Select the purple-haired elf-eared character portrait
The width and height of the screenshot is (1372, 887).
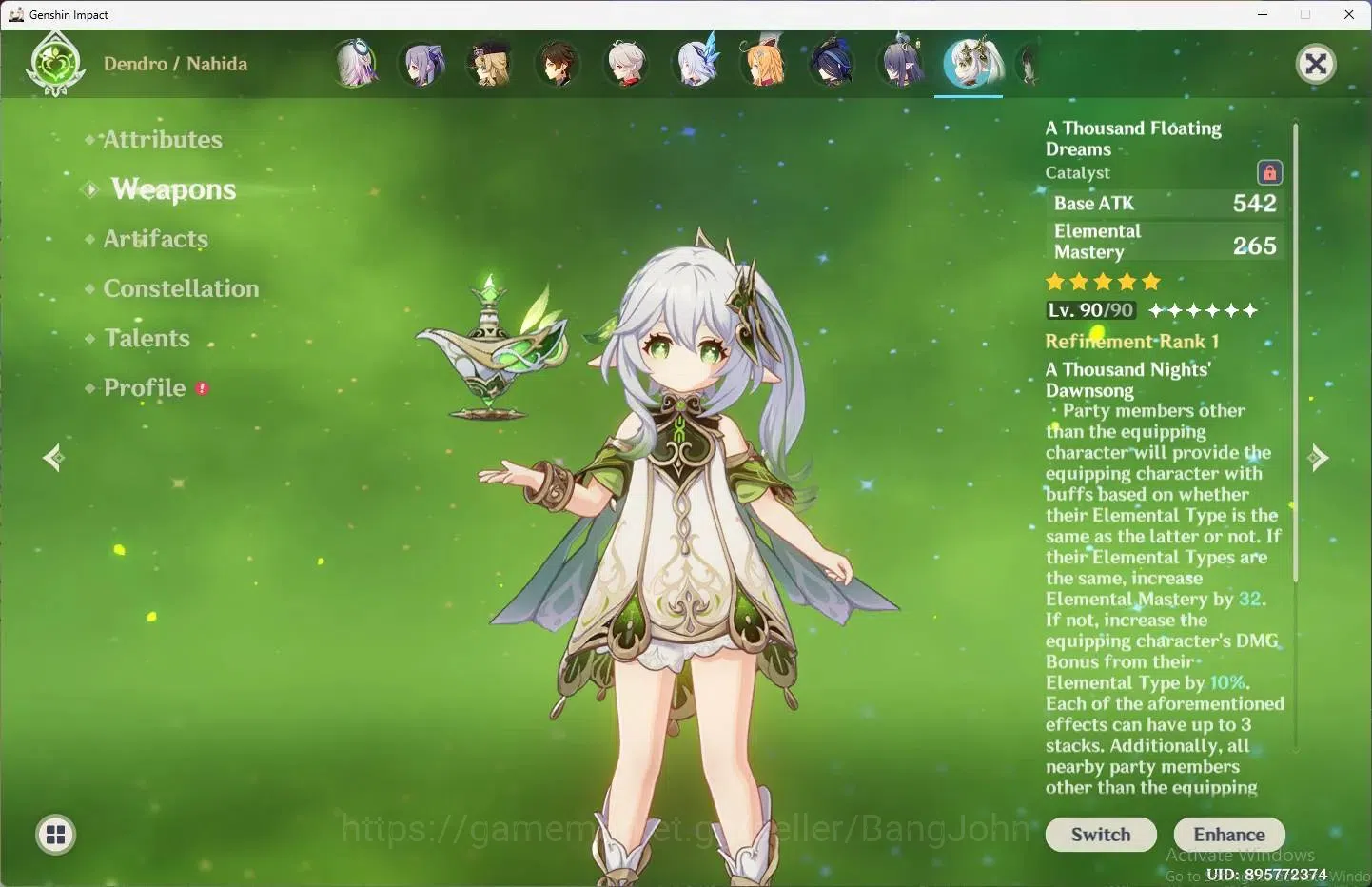[900, 62]
